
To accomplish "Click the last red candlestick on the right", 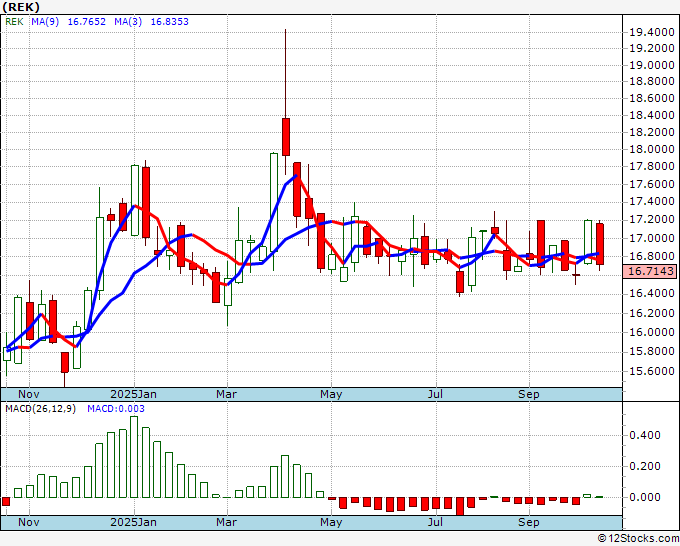I will [x=600, y=244].
